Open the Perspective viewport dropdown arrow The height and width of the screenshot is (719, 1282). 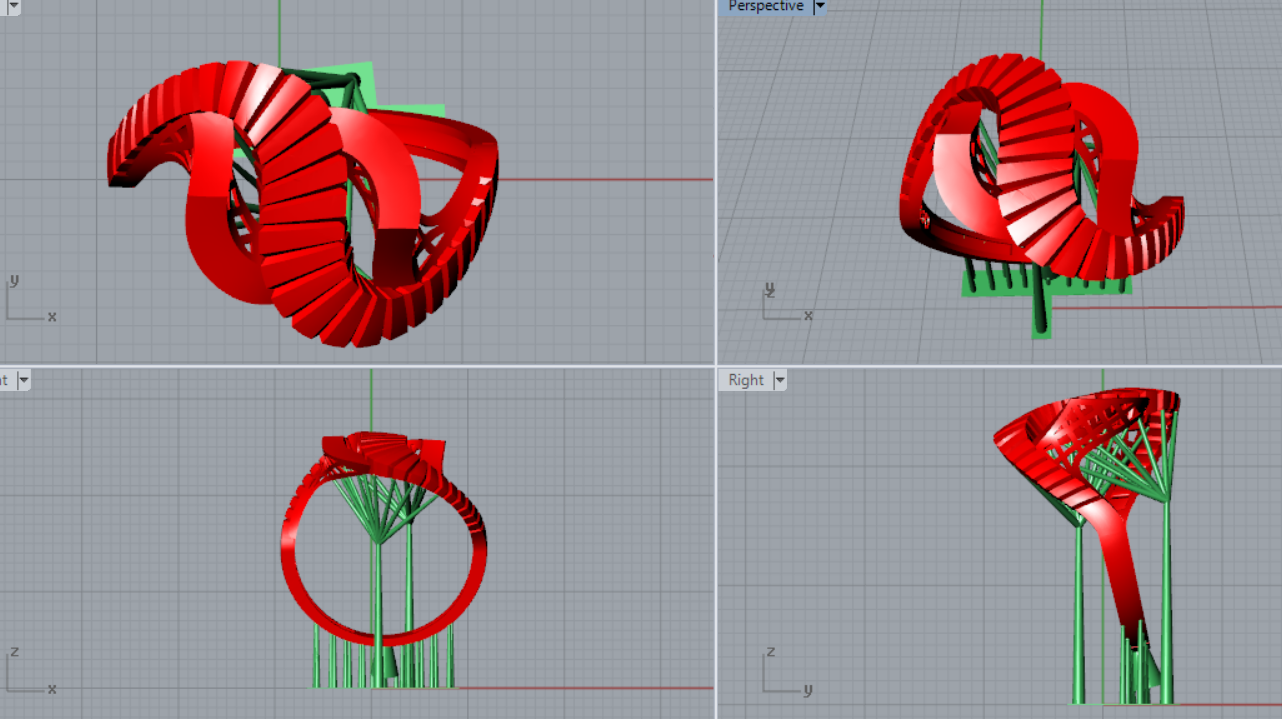coord(820,6)
